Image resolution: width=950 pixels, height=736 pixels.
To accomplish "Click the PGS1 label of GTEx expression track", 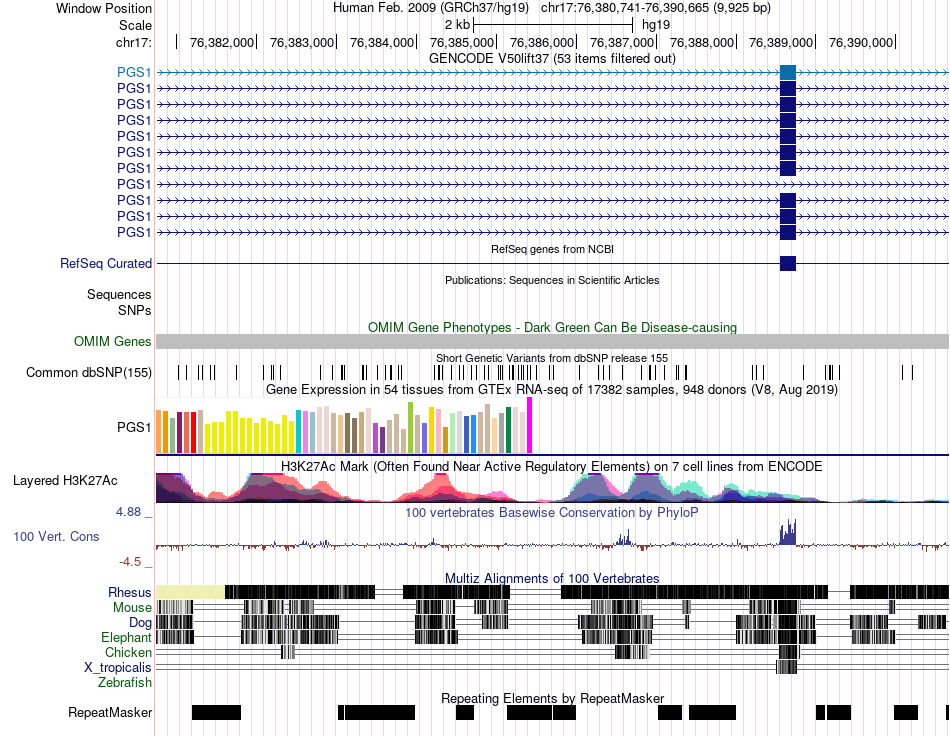I will click(134, 428).
